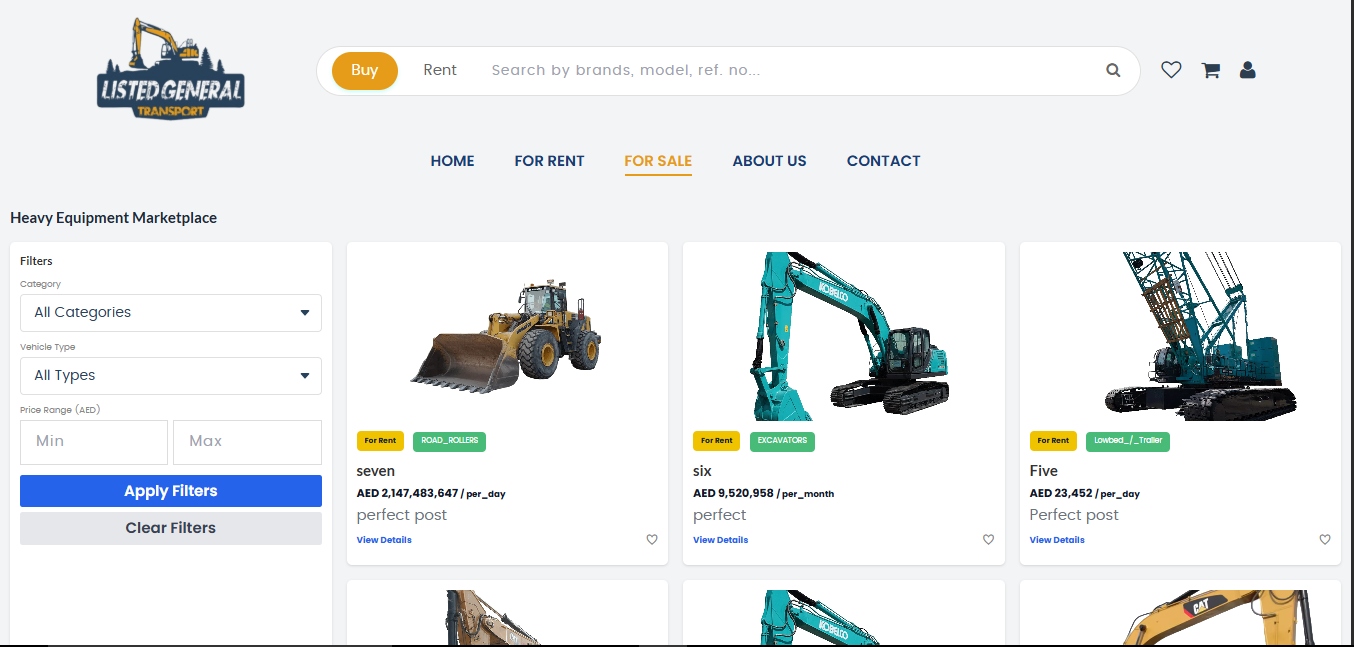Image resolution: width=1354 pixels, height=647 pixels.
Task: Click the CAT excavator image in second row
Action: coord(1216,617)
